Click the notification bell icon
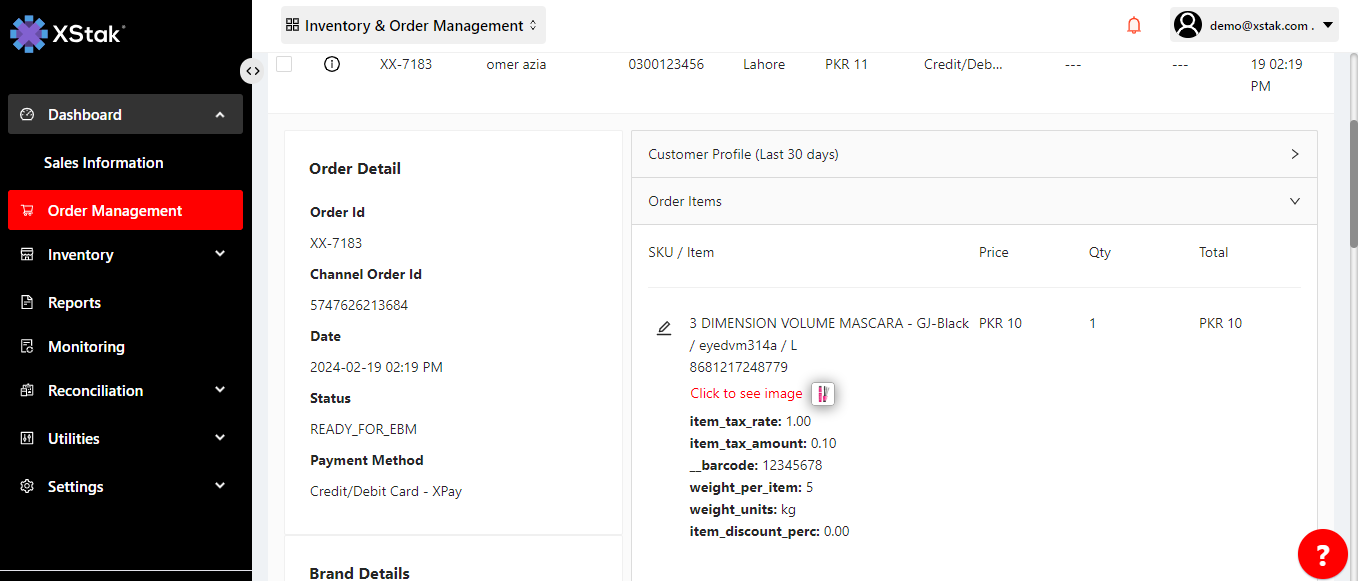Viewport: 1358px width, 581px height. tap(1133, 26)
